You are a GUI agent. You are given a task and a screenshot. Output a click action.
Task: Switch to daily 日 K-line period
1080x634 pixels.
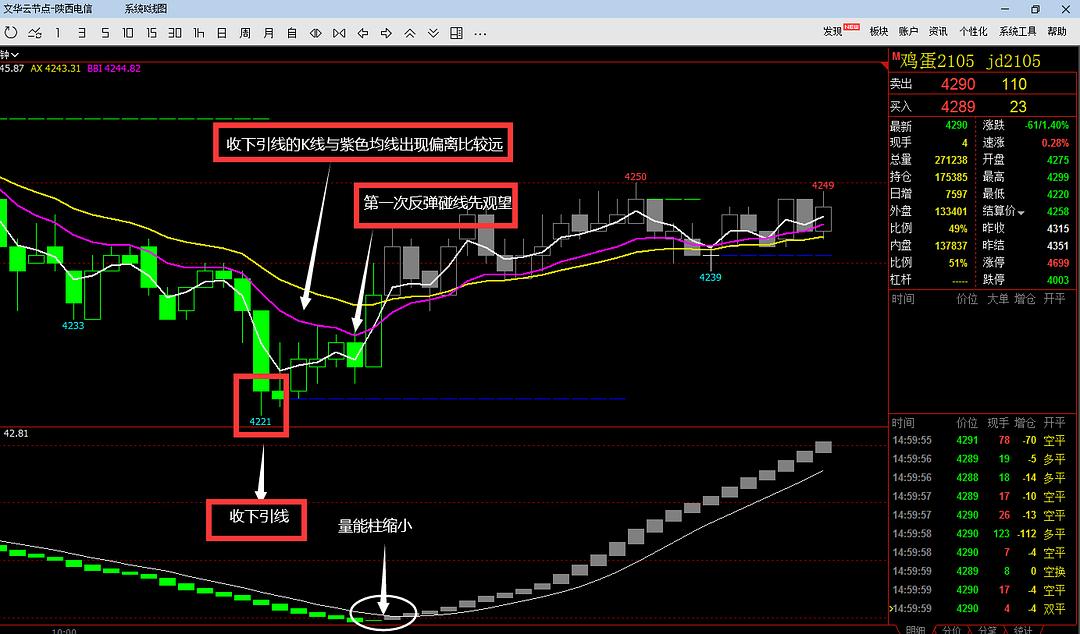click(221, 33)
